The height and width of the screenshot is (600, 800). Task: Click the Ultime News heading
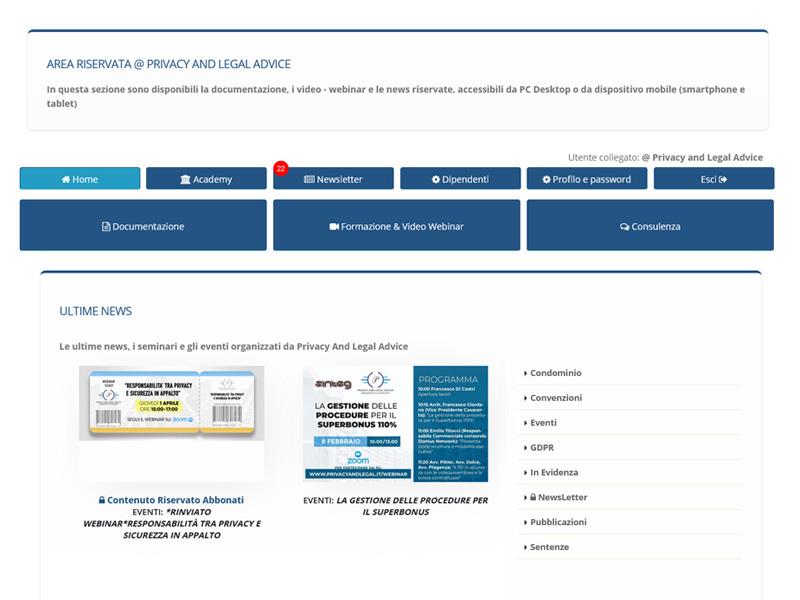95,311
